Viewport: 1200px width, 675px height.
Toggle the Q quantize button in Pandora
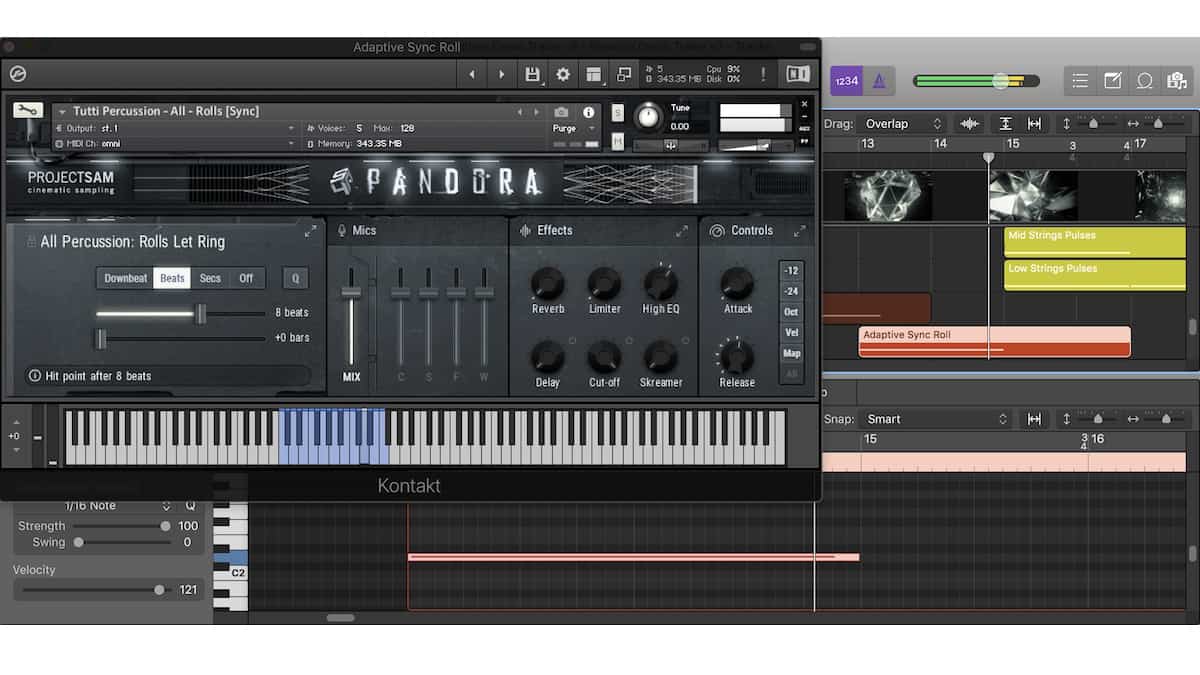(294, 278)
